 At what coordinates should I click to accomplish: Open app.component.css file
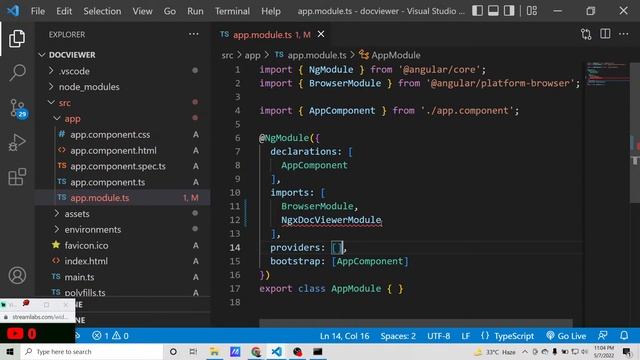110,135
